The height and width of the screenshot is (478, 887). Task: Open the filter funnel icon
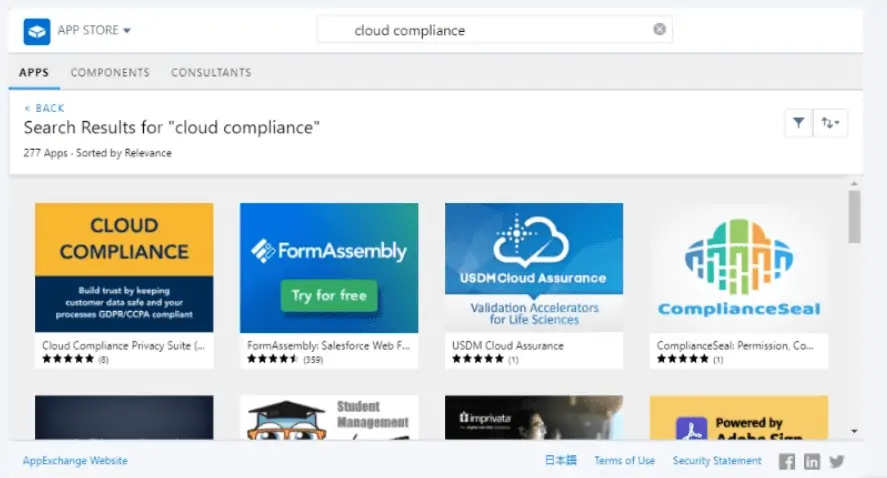click(799, 123)
